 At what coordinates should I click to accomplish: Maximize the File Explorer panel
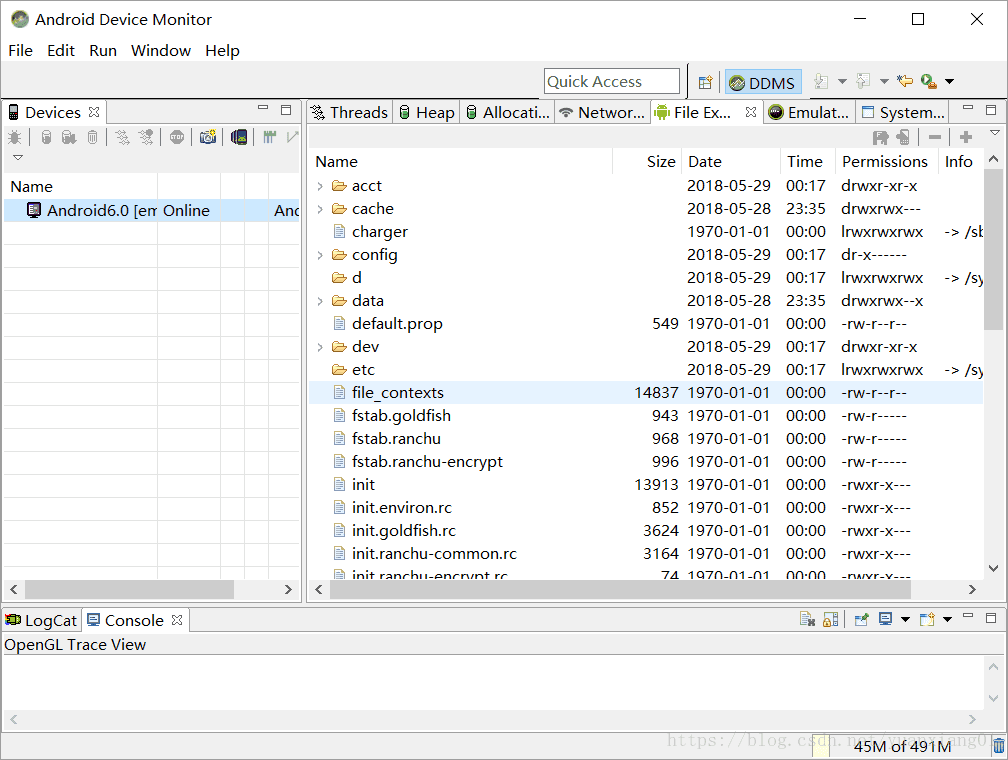click(x=991, y=110)
